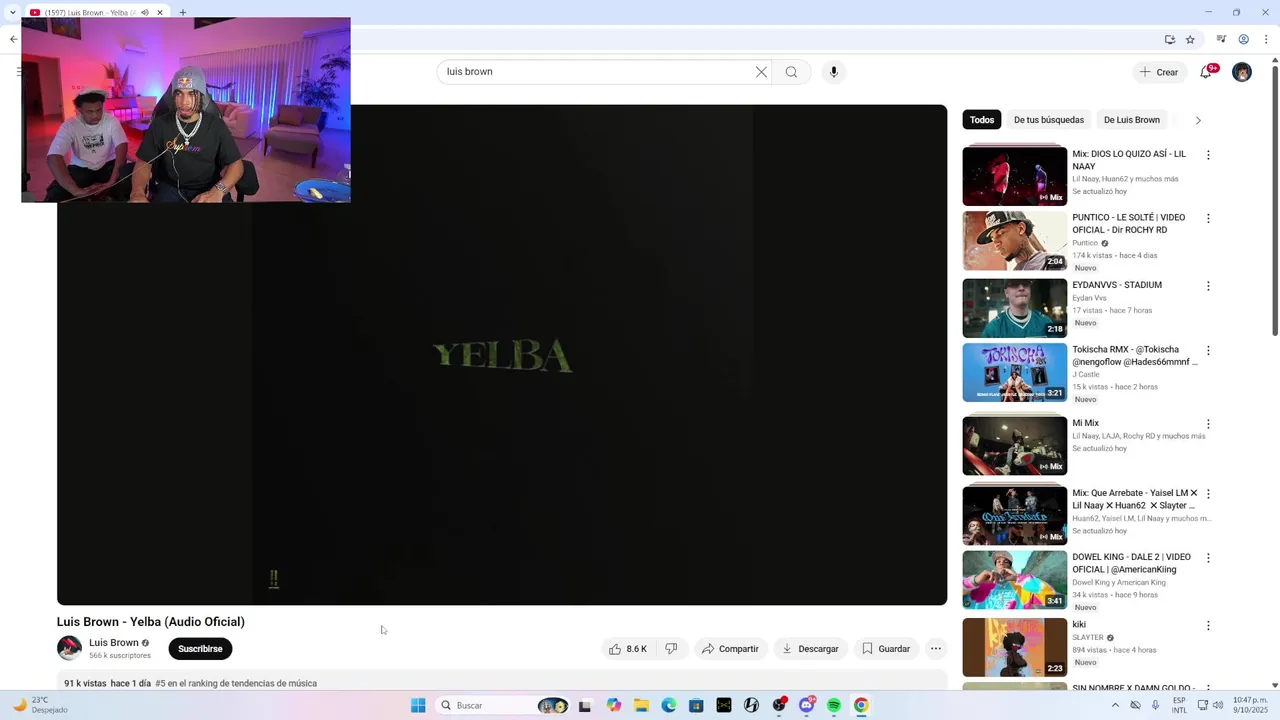This screenshot has height=720, width=1280.
Task: Open options for 'Mix: Que Arrebate' playlist
Action: (x=1208, y=494)
